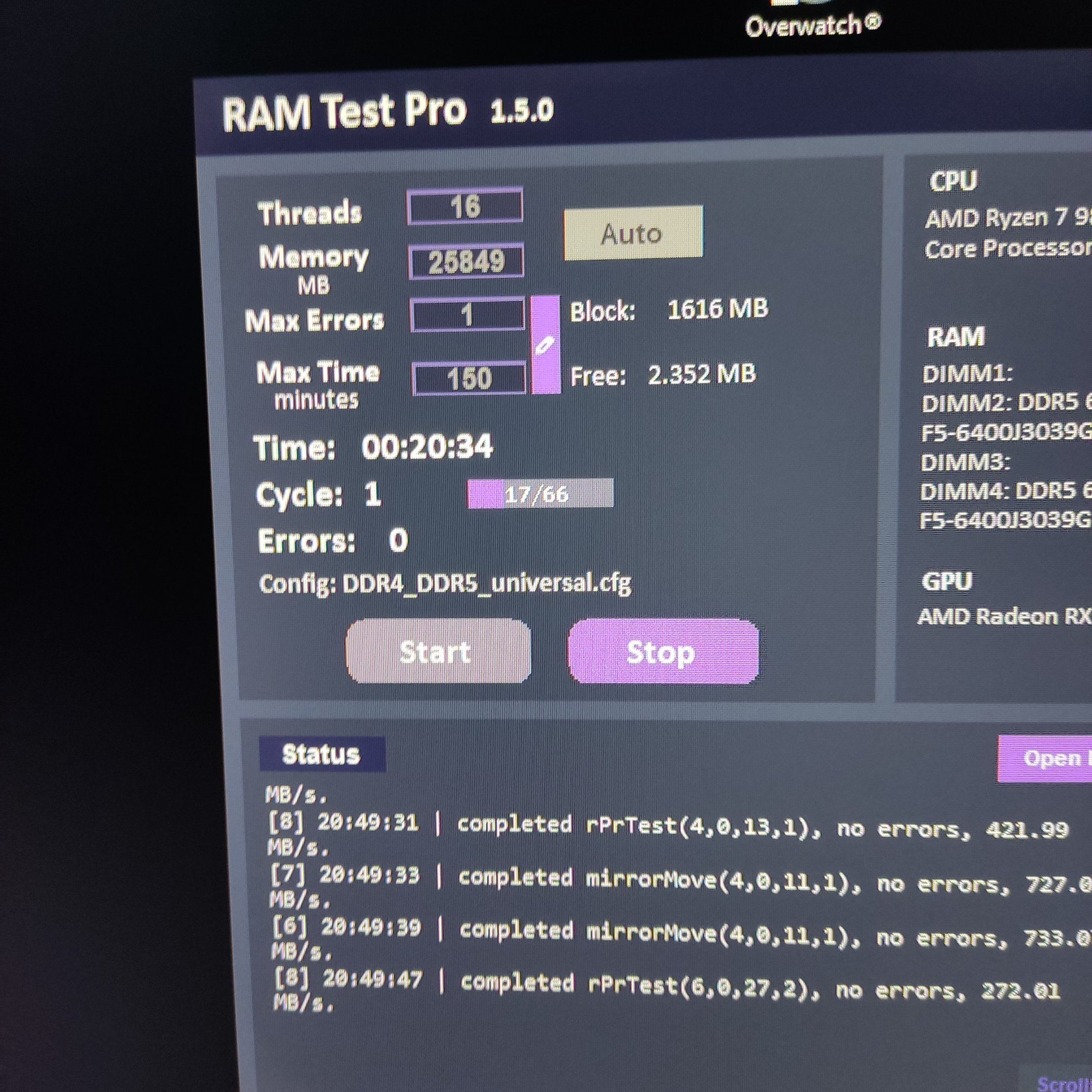Click the cycle progress bar showing 17/66
This screenshot has width=1092, height=1092.
[540, 494]
